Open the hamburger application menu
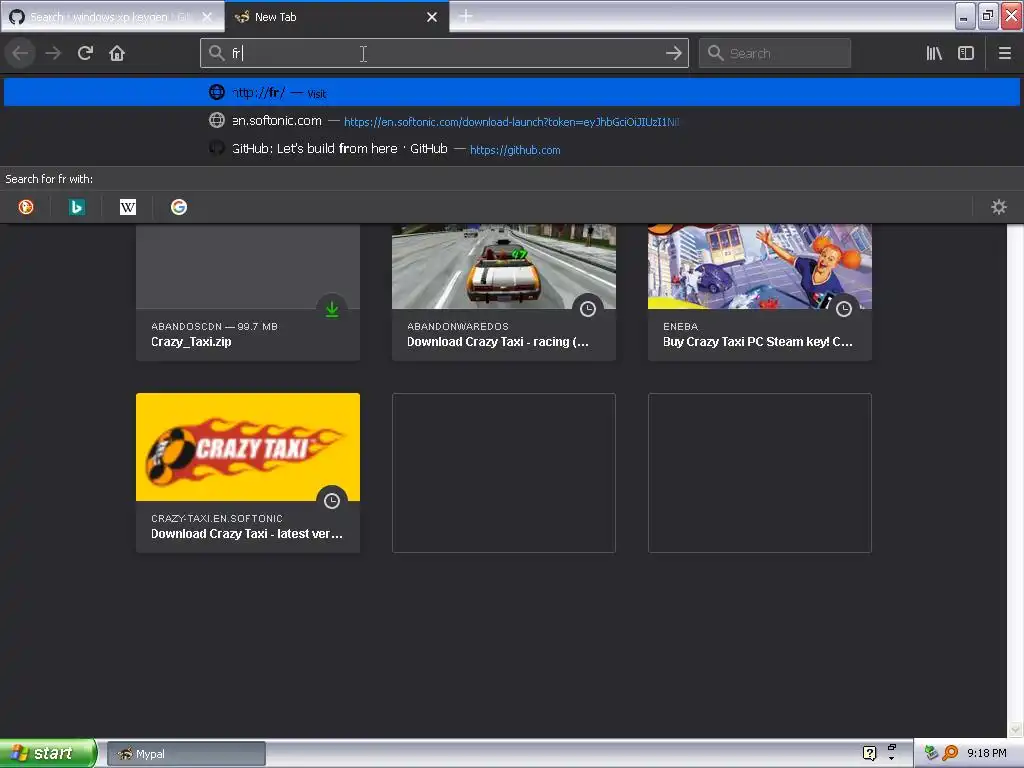The image size is (1024, 768). [x=1005, y=53]
